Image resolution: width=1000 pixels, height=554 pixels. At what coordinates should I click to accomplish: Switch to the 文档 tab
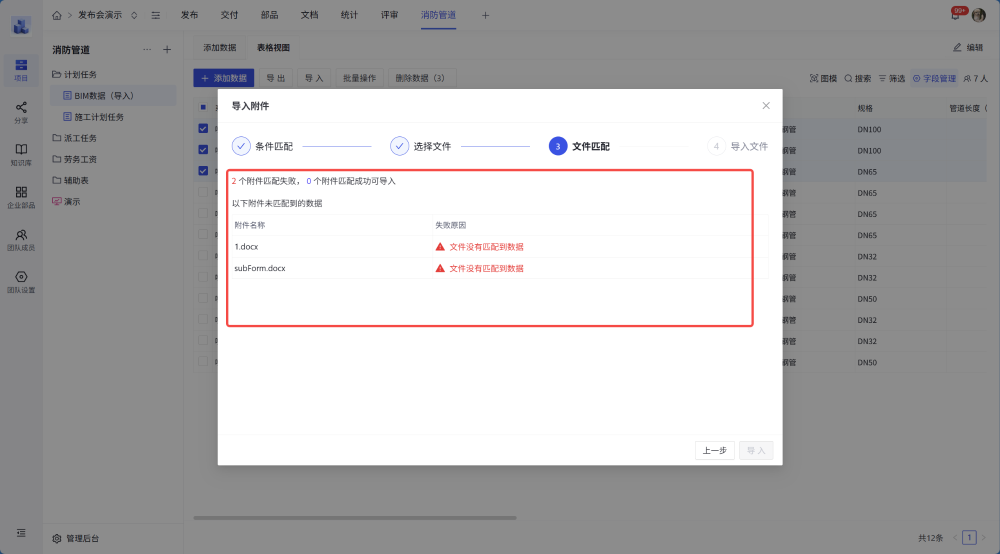[309, 15]
